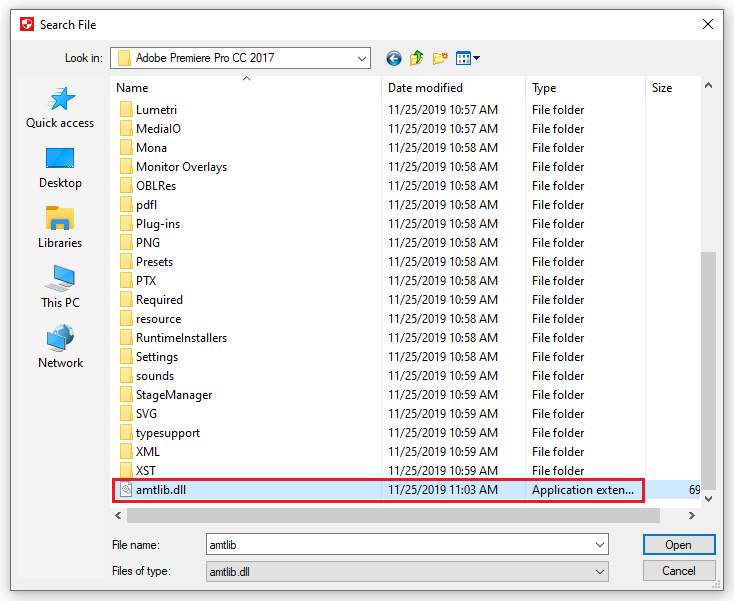Open This PC in the sidebar
The width and height of the screenshot is (734, 601).
pos(60,287)
